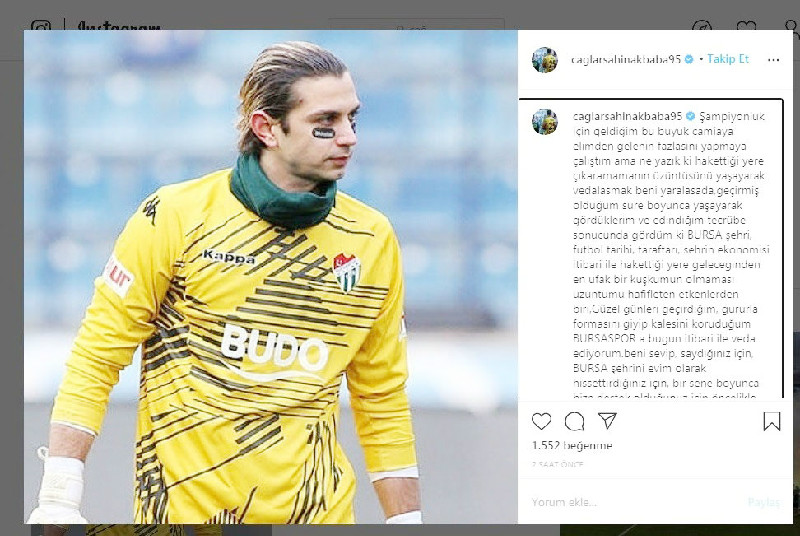The width and height of the screenshot is (800, 536).
Task: Follow account with Takip Et
Action: point(728,59)
